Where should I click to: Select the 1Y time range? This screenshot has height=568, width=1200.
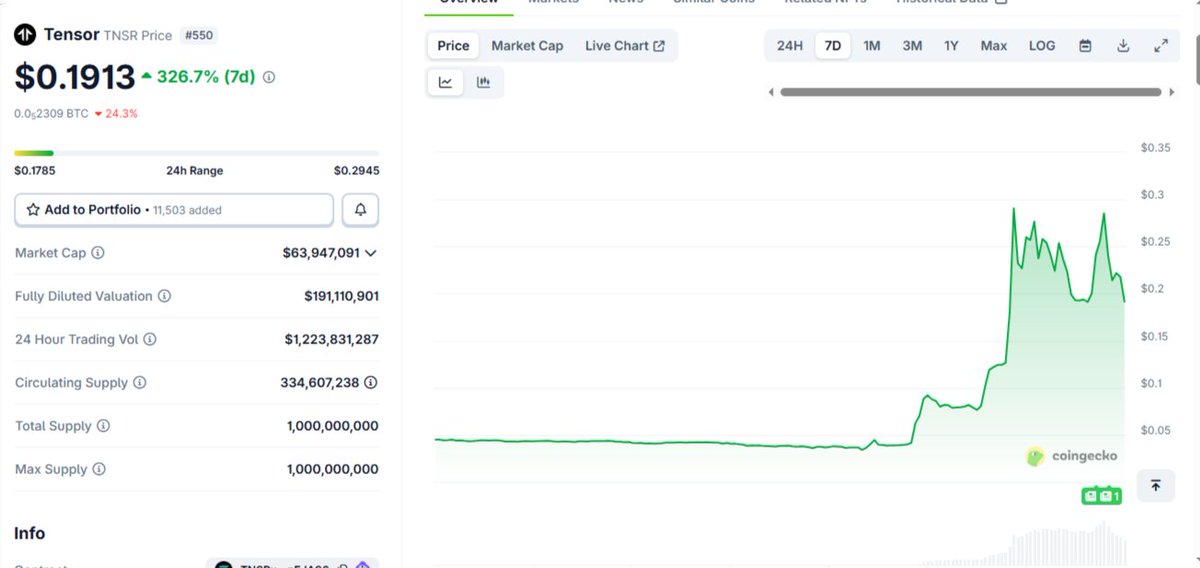tap(951, 46)
